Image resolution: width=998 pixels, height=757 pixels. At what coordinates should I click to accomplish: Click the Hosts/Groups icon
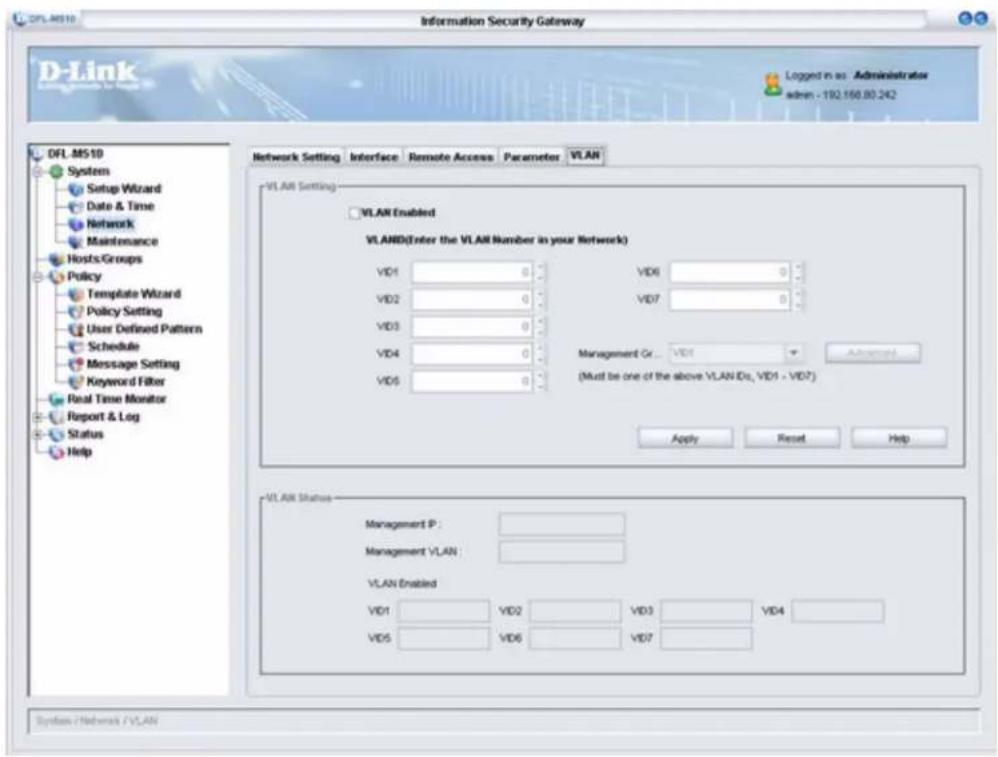point(57,259)
